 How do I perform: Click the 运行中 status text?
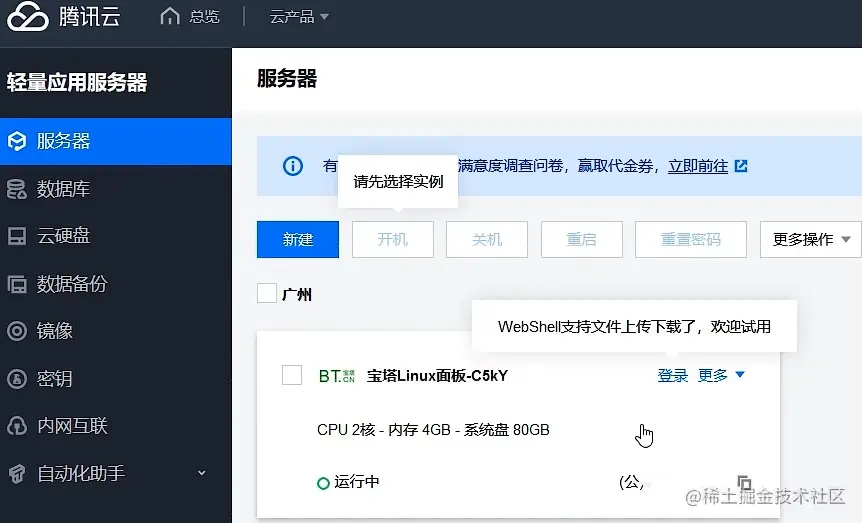(357, 482)
